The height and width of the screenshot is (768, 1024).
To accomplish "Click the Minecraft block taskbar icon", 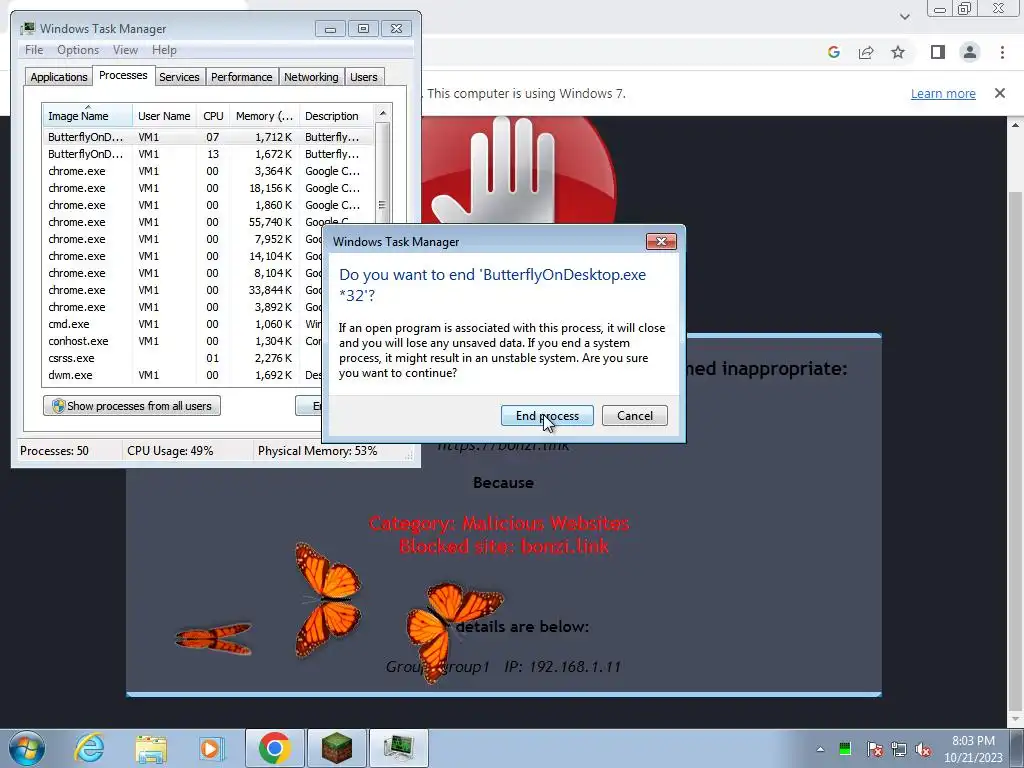I will pos(337,748).
